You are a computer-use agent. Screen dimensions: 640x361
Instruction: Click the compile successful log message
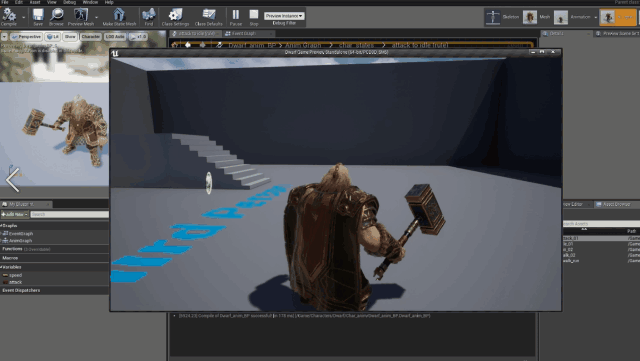(304, 316)
